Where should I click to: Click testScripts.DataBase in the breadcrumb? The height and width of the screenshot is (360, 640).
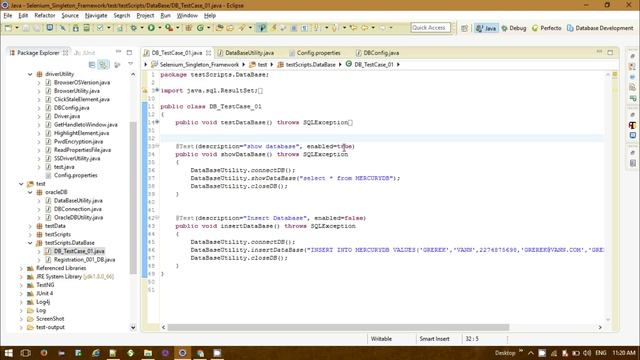(310, 64)
